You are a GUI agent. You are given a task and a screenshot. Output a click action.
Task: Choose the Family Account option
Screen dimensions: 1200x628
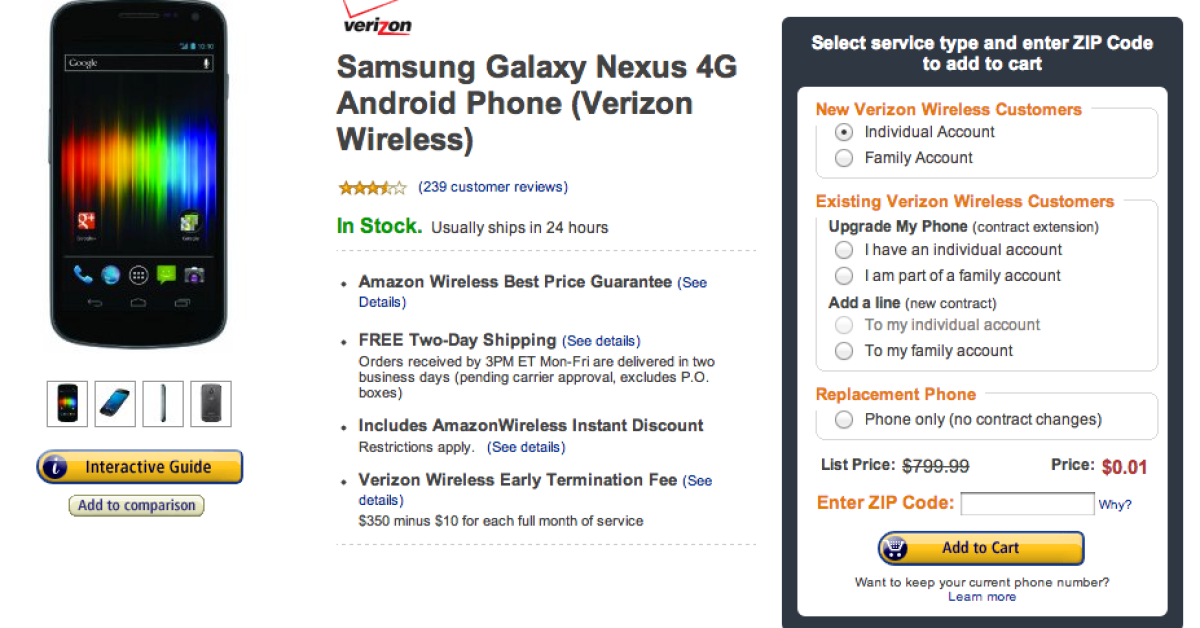pyautogui.click(x=844, y=158)
